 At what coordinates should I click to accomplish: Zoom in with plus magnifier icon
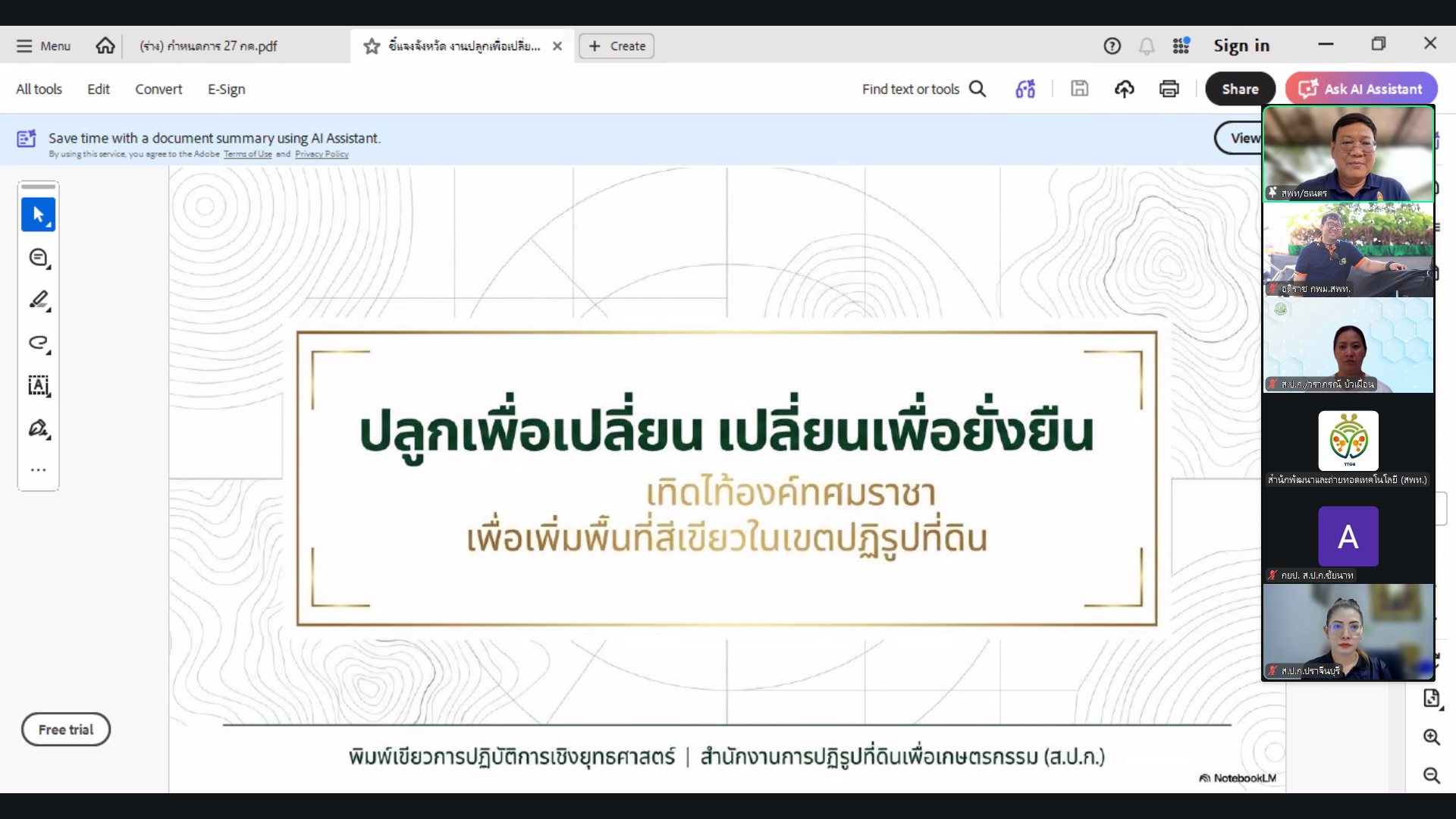click(x=1432, y=737)
